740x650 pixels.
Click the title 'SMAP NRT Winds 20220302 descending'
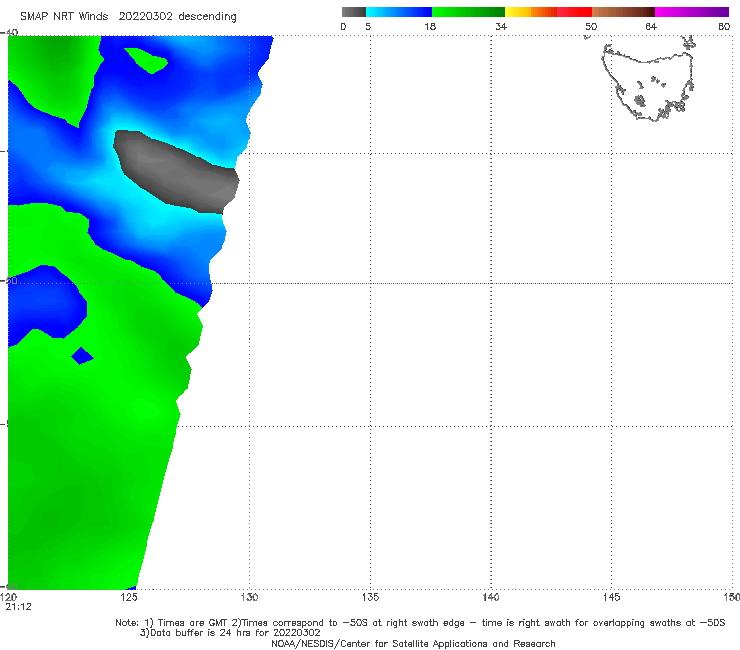click(128, 17)
